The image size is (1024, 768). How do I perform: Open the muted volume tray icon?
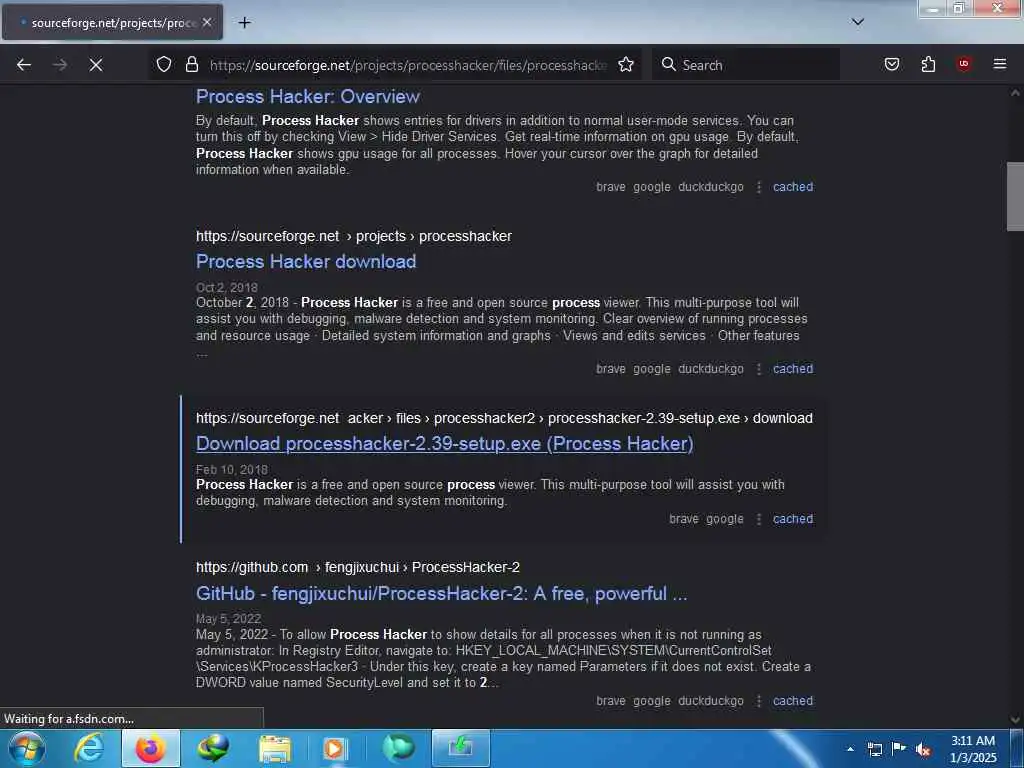click(x=923, y=749)
